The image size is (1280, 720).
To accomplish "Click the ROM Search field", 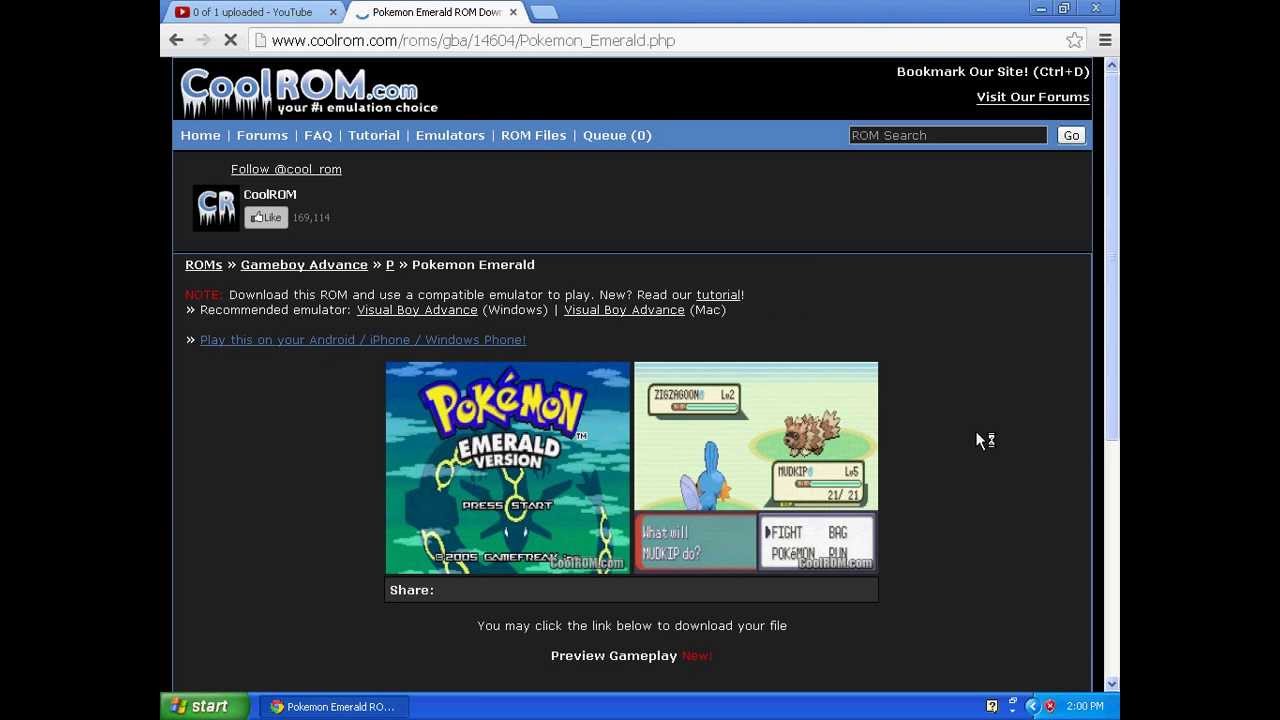I will click(x=947, y=135).
